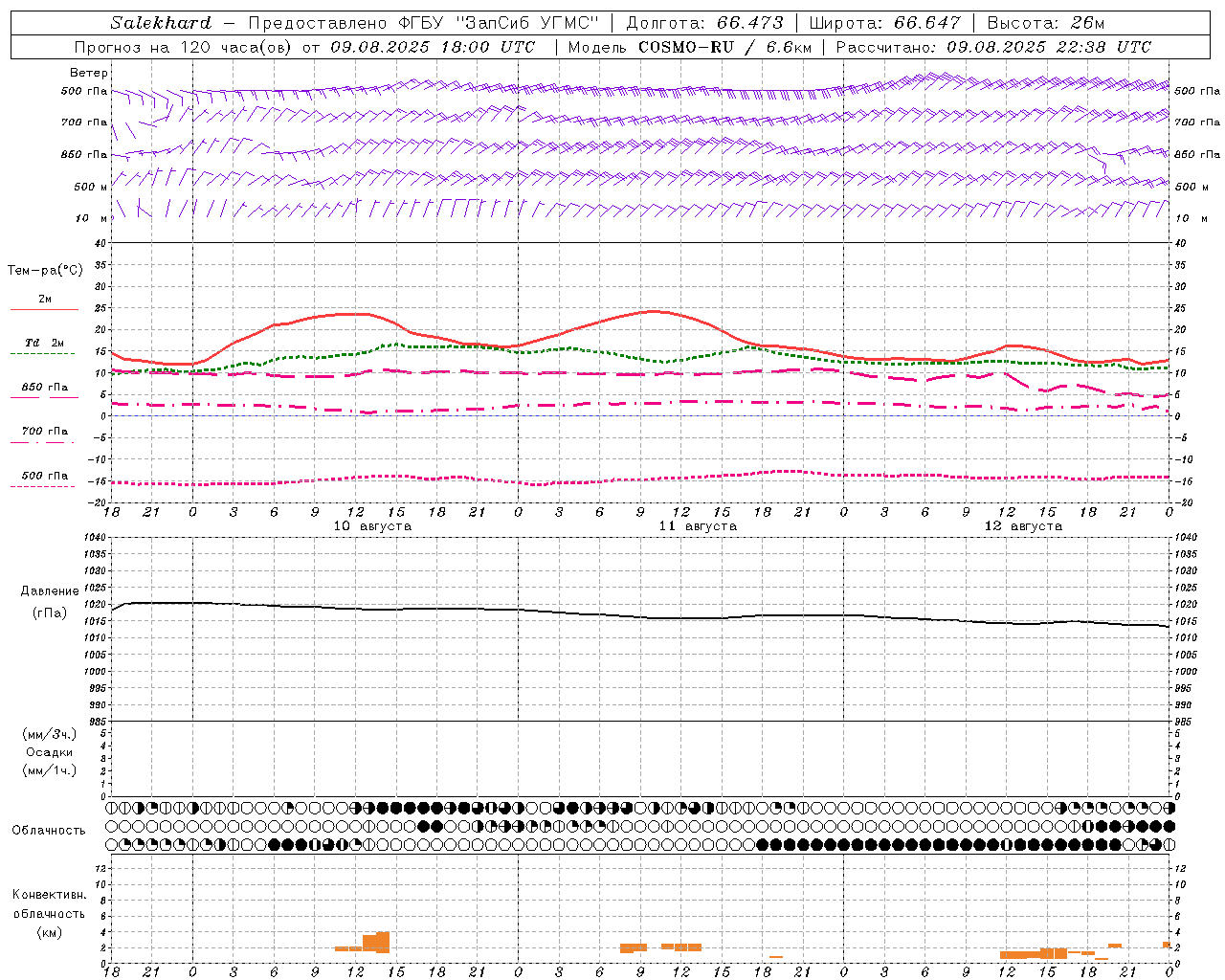Click the dash-dot line sample under the temperature legend's "700 гПа"
Viewport: 1225px width, 980px height.
[42, 442]
